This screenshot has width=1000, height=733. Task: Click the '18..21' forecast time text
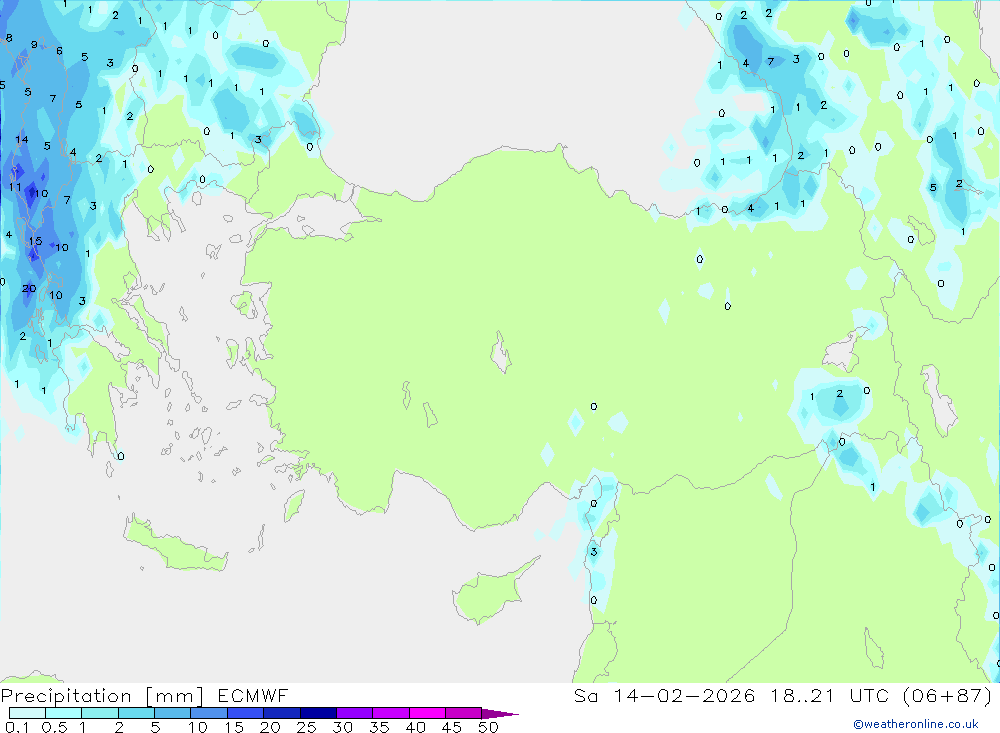click(x=802, y=696)
